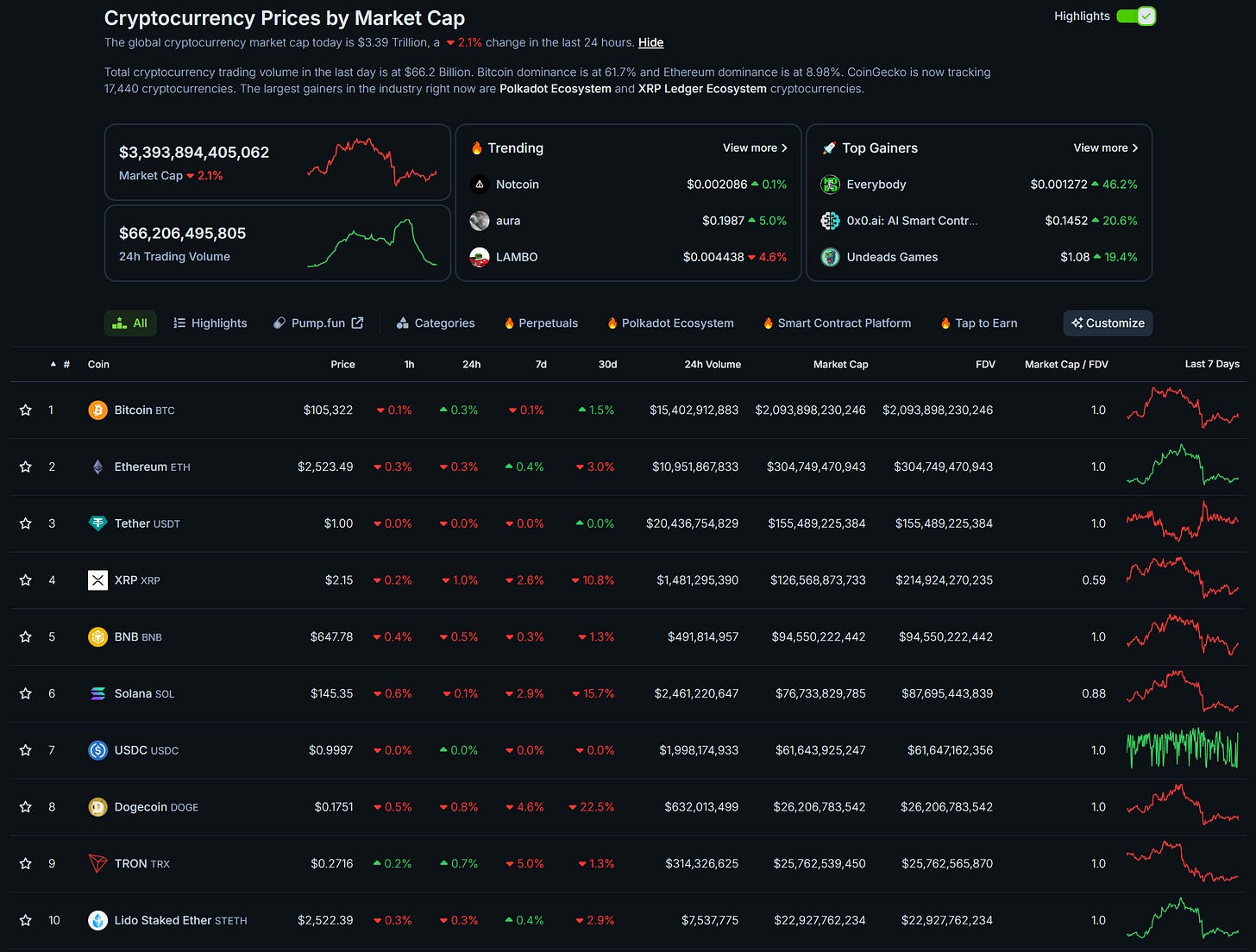The width and height of the screenshot is (1256, 952).
Task: Open the Pump.fun external tab
Action: point(318,323)
